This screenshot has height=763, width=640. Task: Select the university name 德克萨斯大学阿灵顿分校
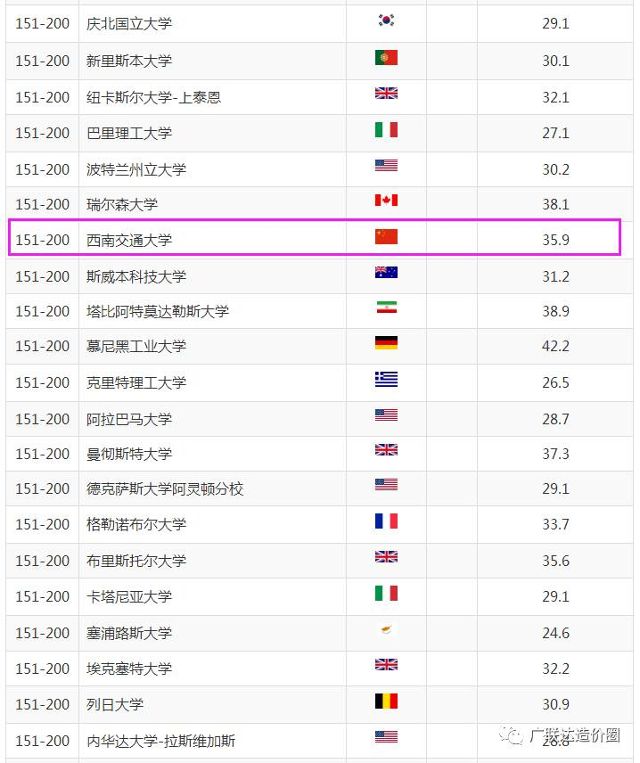(x=165, y=489)
